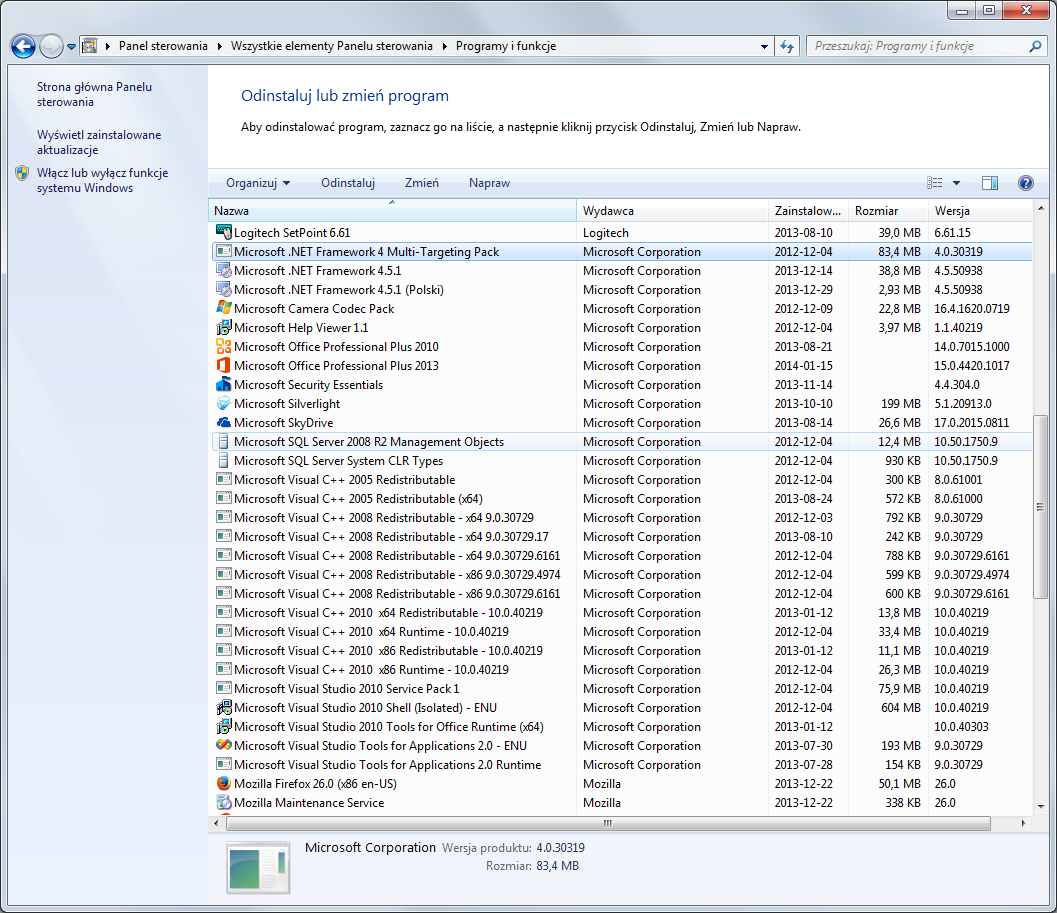This screenshot has width=1057, height=913.
Task: Click Visual Studio Tools for Applications 2.0 - ENU icon
Action: pos(224,745)
